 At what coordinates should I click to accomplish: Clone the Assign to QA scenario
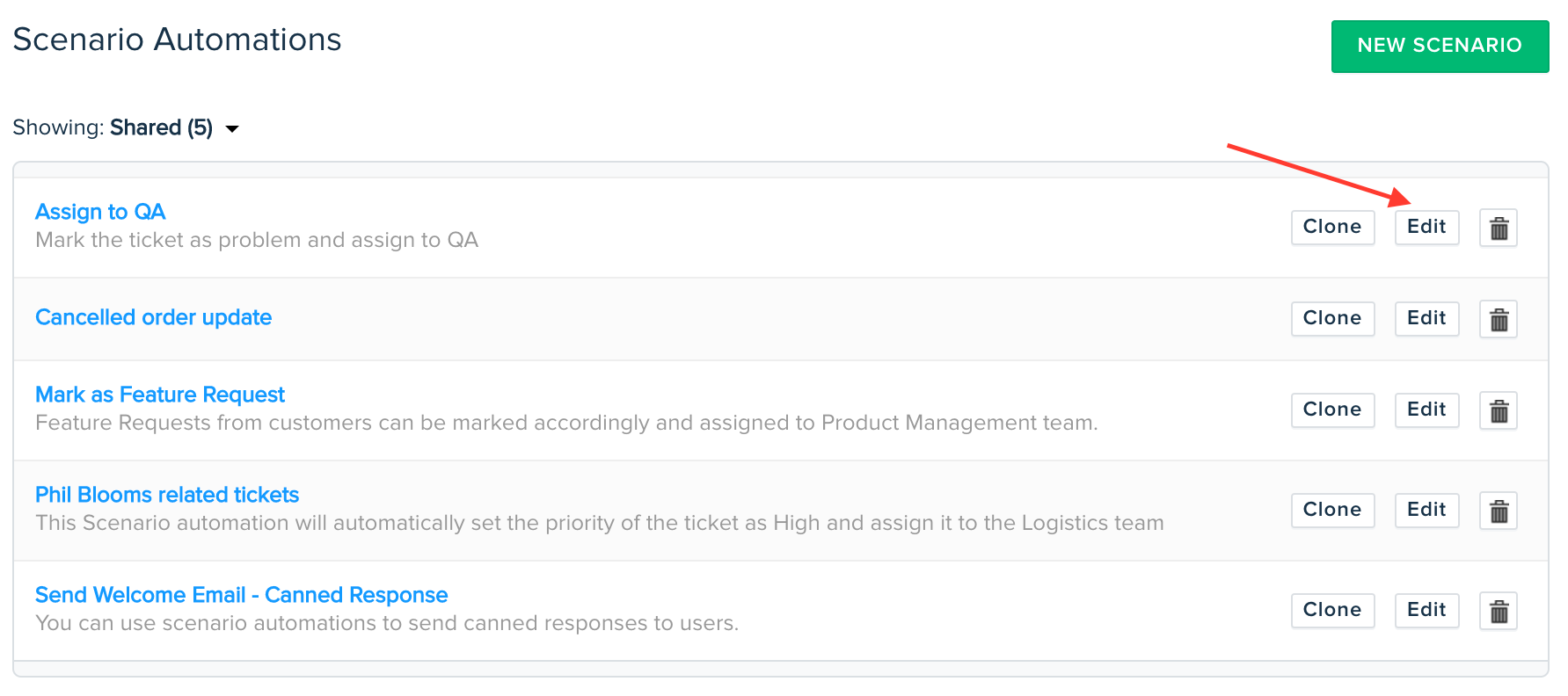point(1331,228)
